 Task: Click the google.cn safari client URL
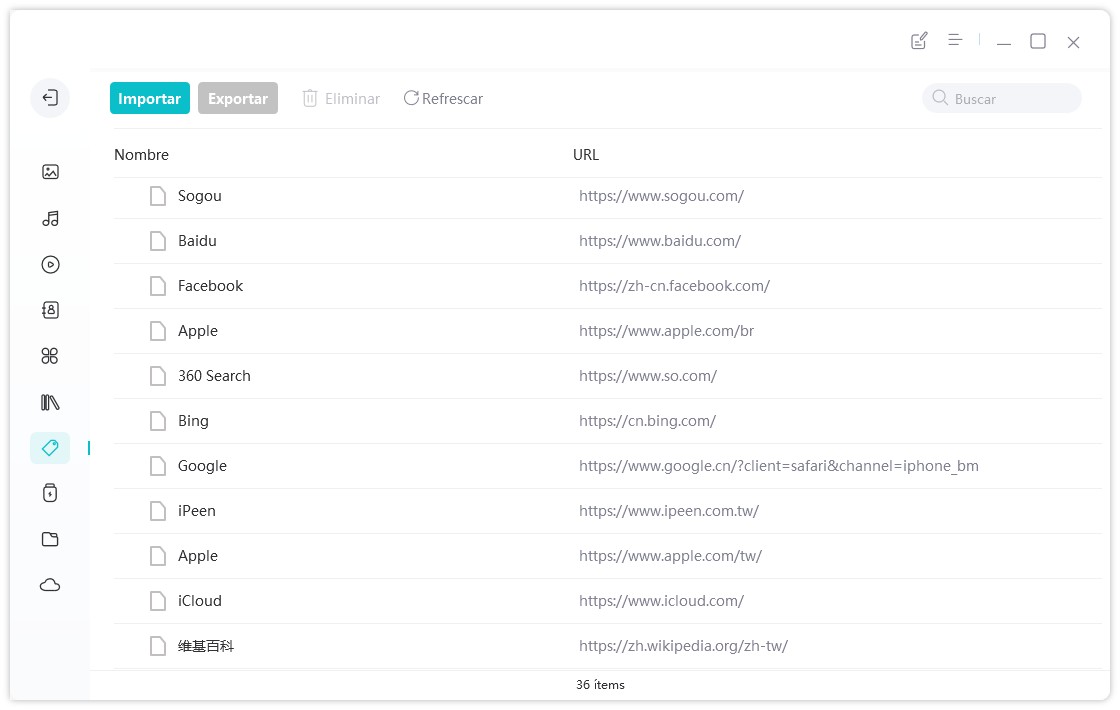tap(779, 466)
